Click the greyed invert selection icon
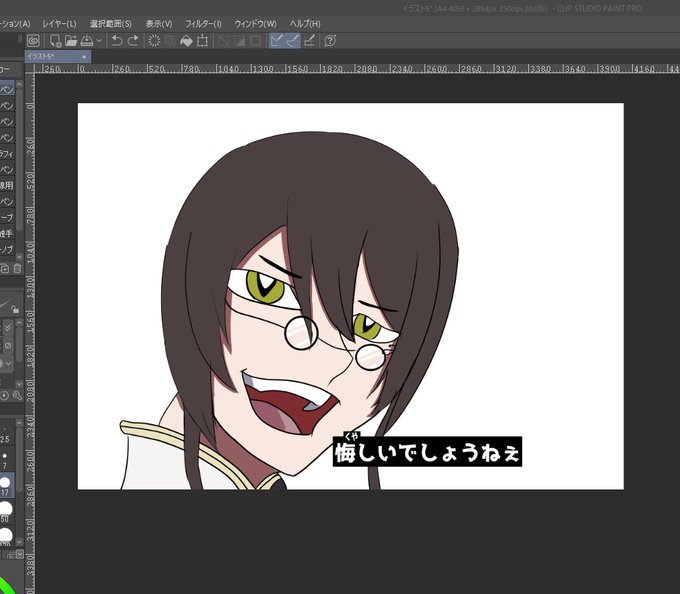Screen dimensions: 680x594 (239, 41)
